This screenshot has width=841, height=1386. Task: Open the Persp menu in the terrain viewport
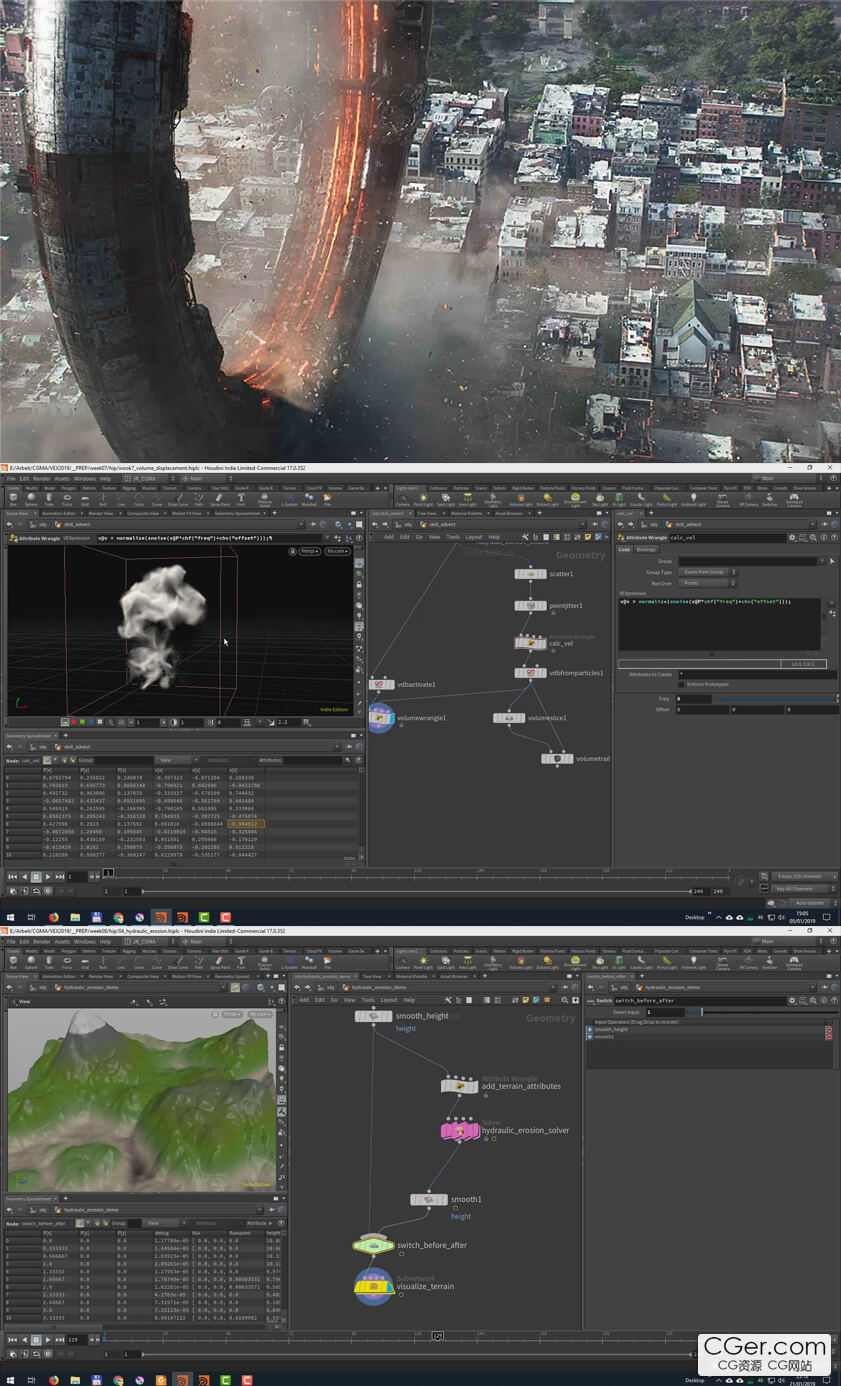231,1014
